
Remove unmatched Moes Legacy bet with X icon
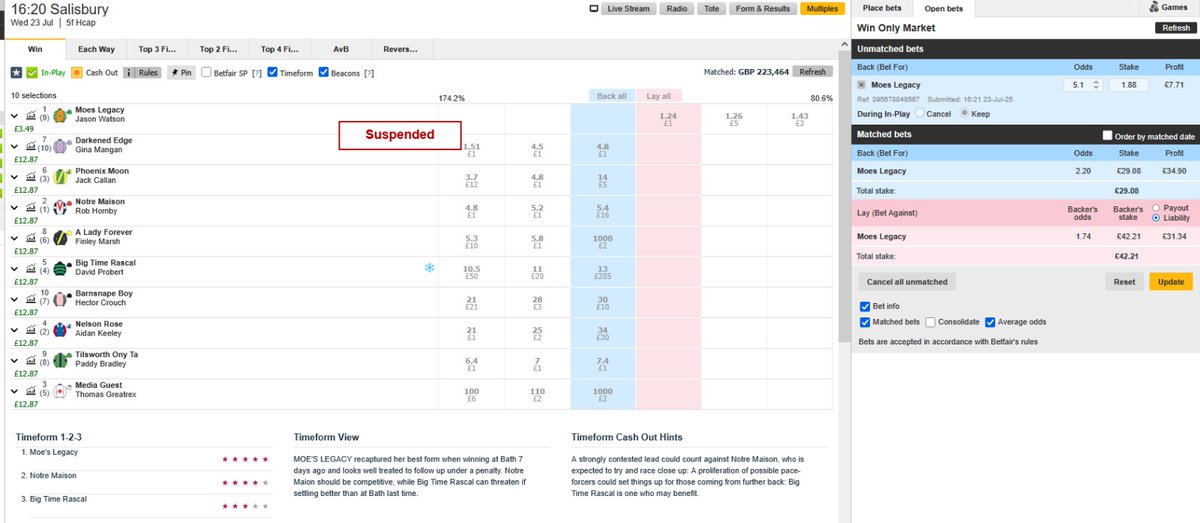(862, 85)
